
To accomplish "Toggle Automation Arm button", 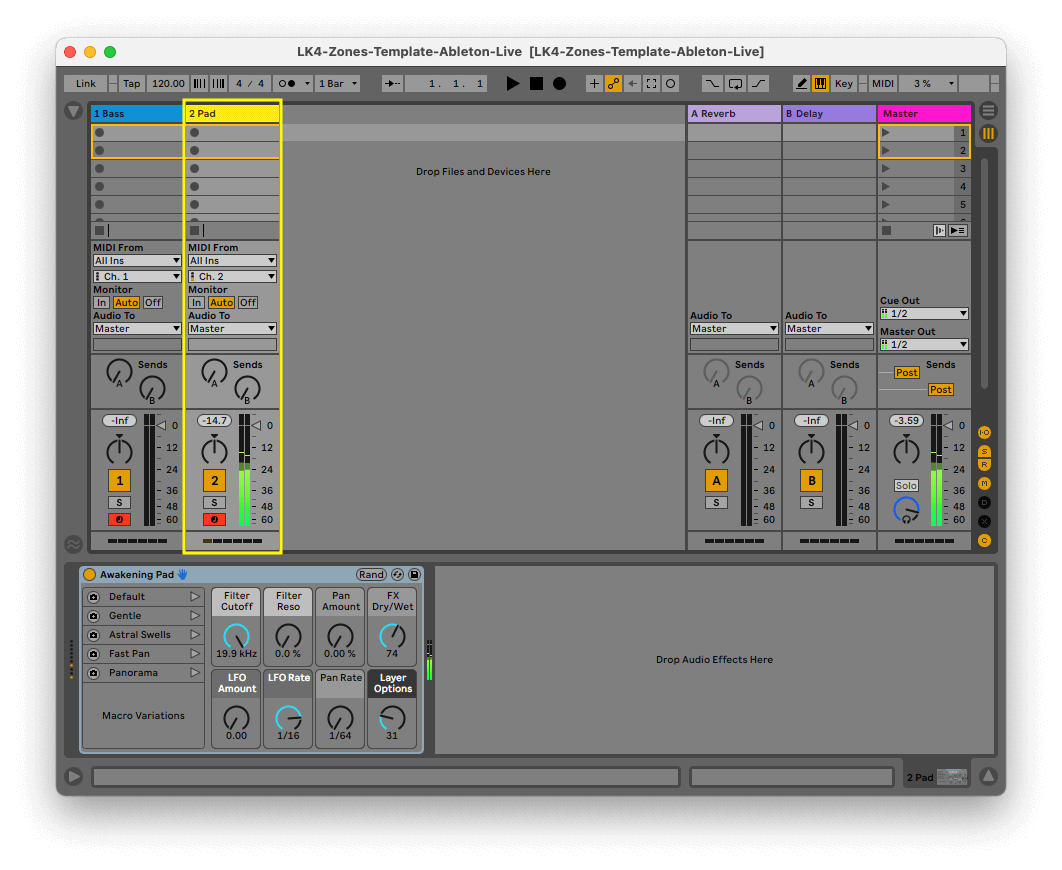I will (613, 83).
